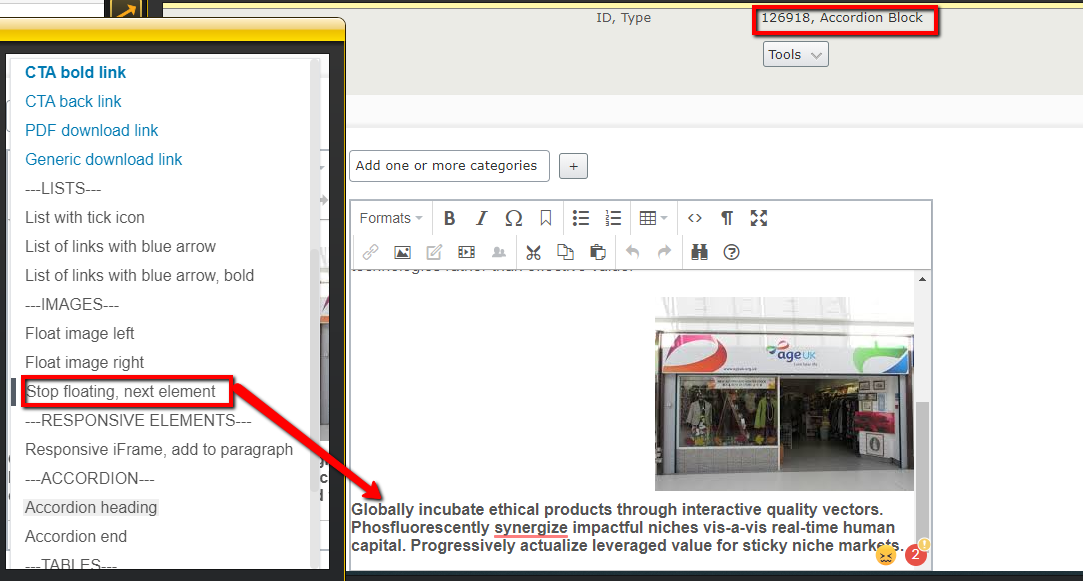
Task: Click the insert link chain icon
Action: 370,252
